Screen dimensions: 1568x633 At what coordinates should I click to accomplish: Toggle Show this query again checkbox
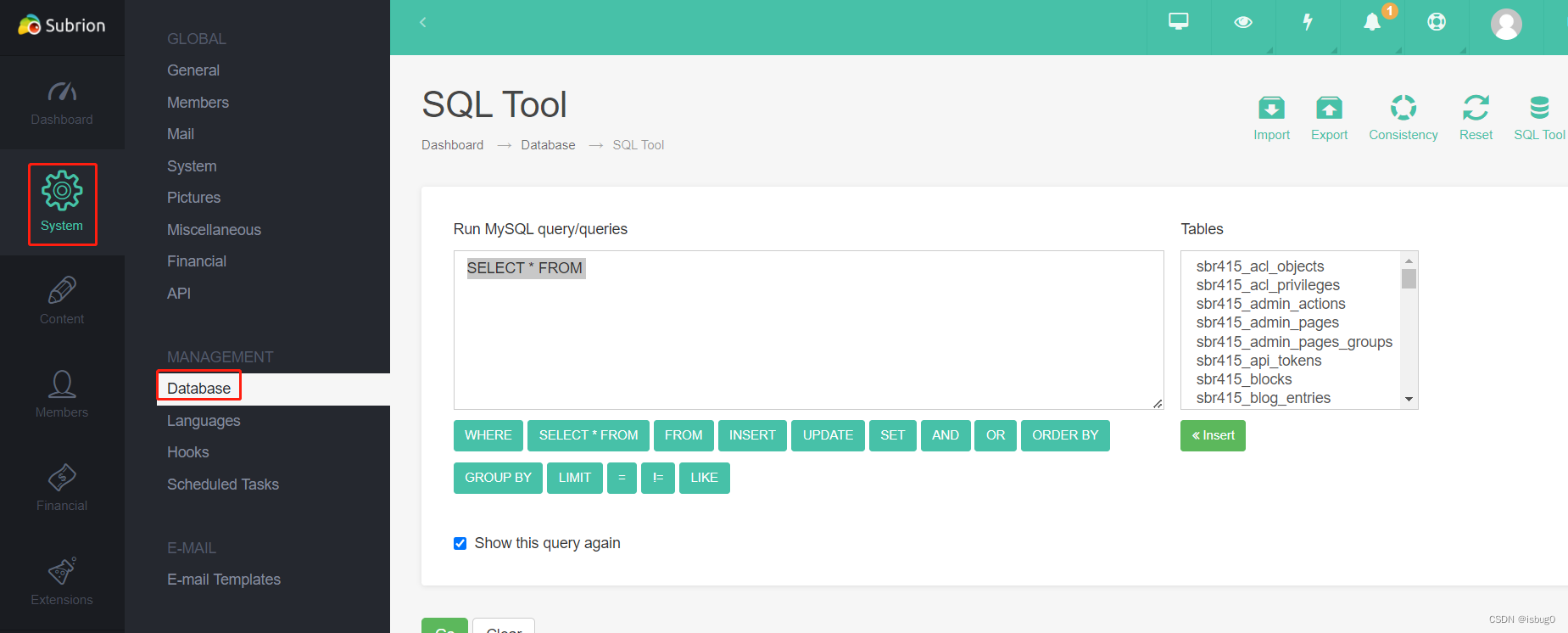tap(460, 543)
